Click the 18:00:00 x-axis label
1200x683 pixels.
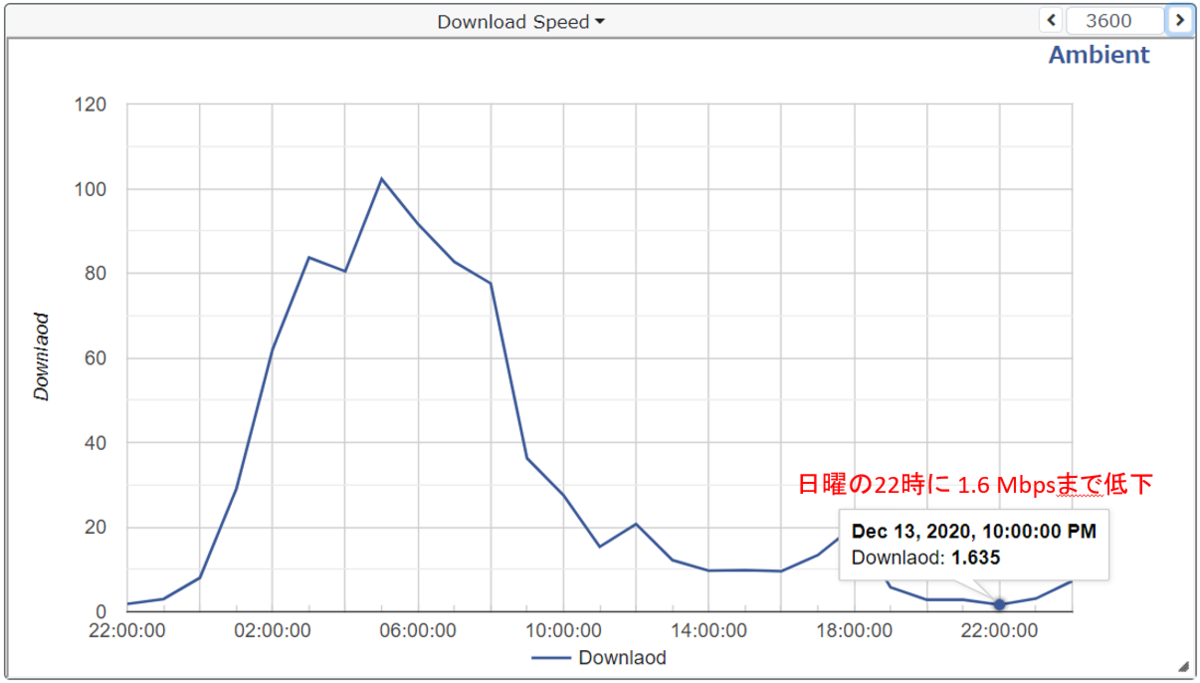[x=853, y=632]
